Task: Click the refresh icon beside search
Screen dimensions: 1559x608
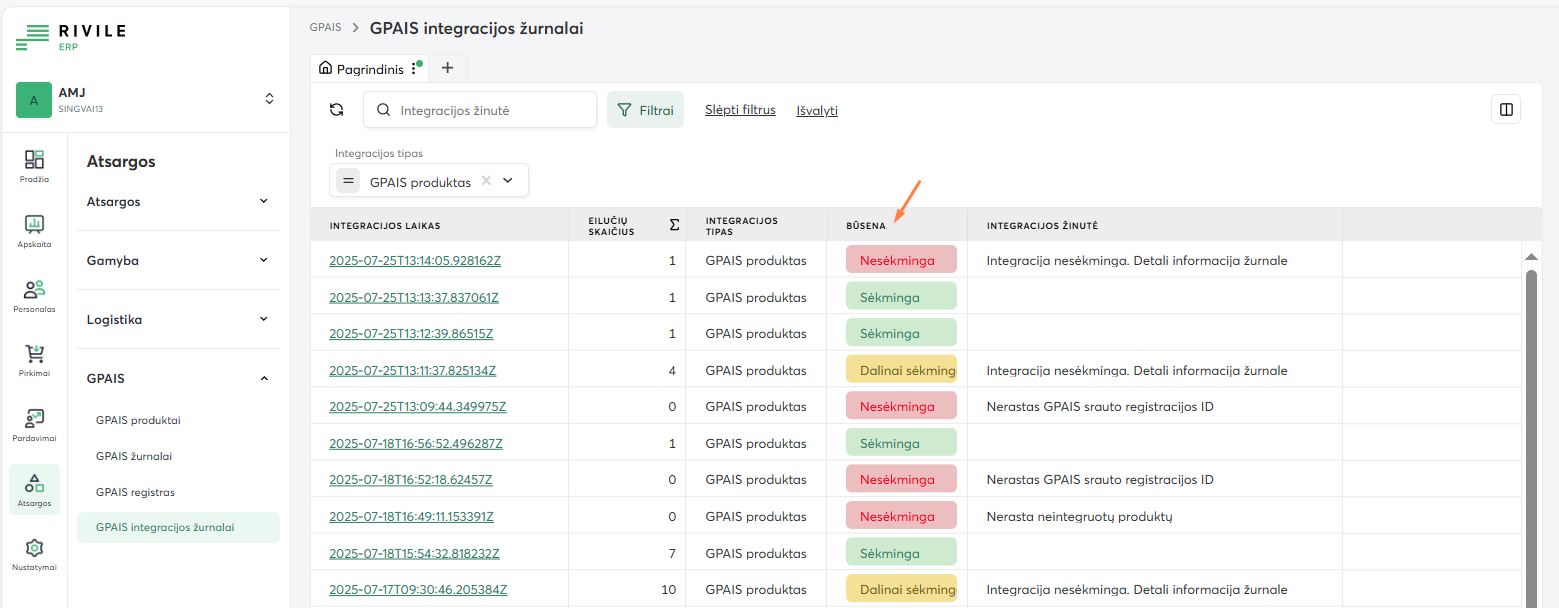Action: click(x=336, y=110)
